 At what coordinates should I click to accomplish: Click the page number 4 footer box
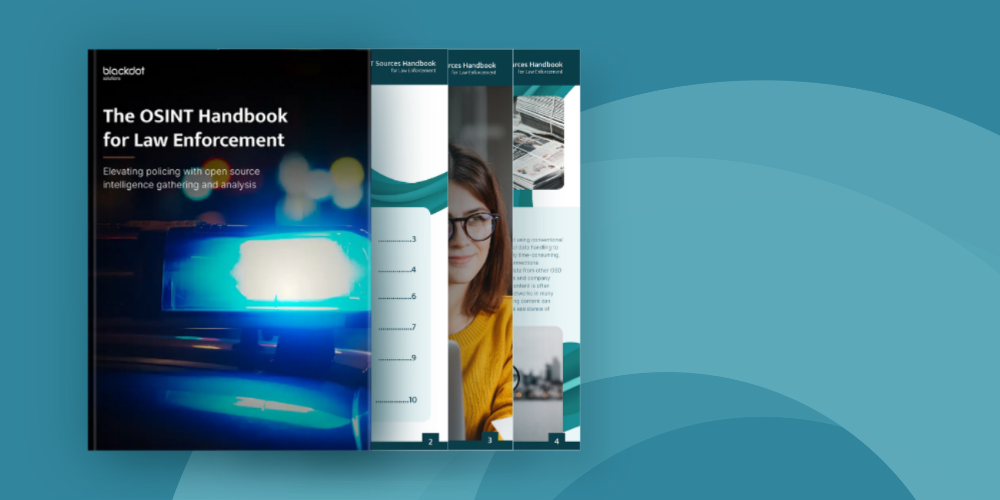click(x=556, y=441)
